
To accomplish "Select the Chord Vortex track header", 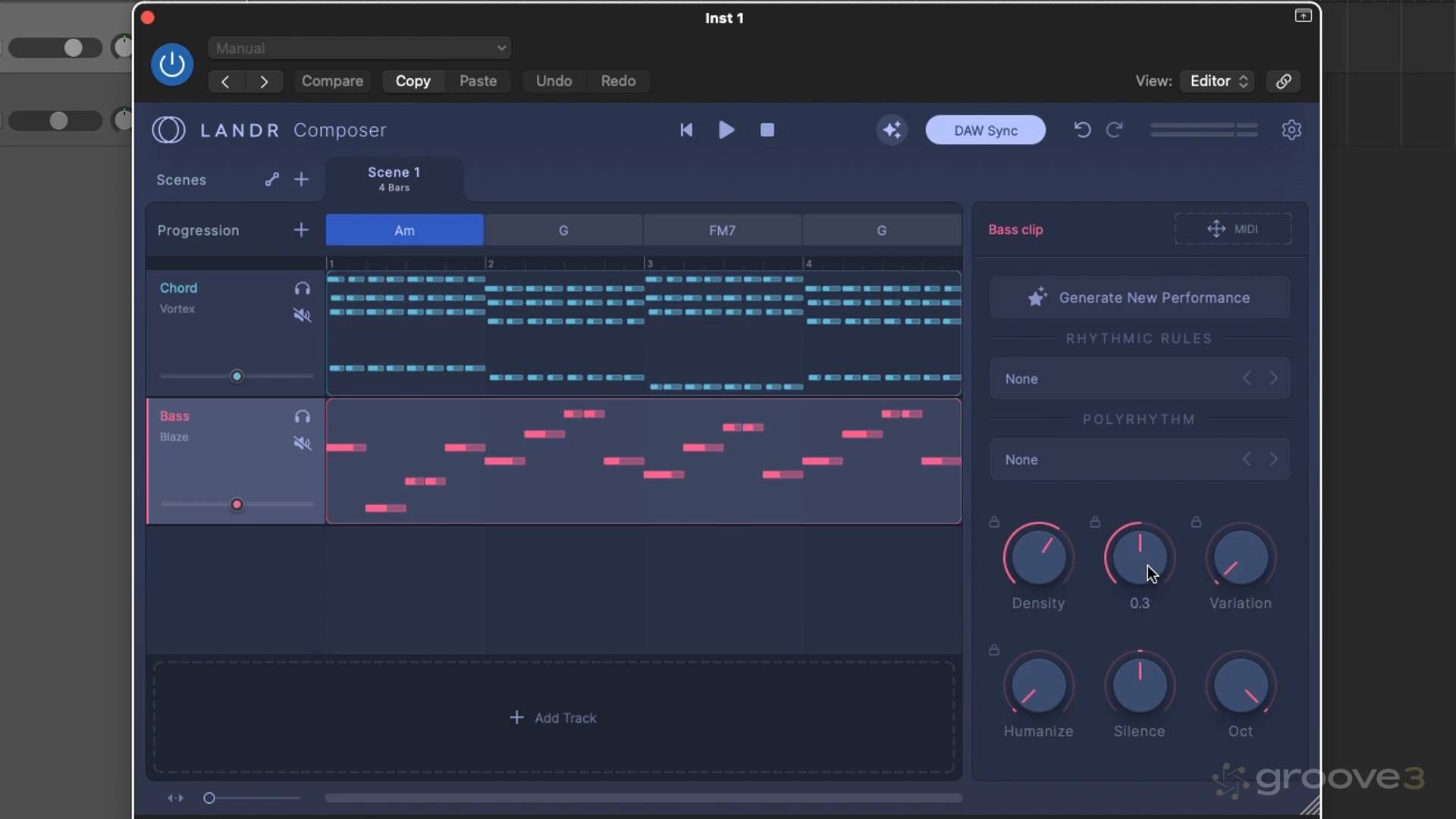I will 236,333.
